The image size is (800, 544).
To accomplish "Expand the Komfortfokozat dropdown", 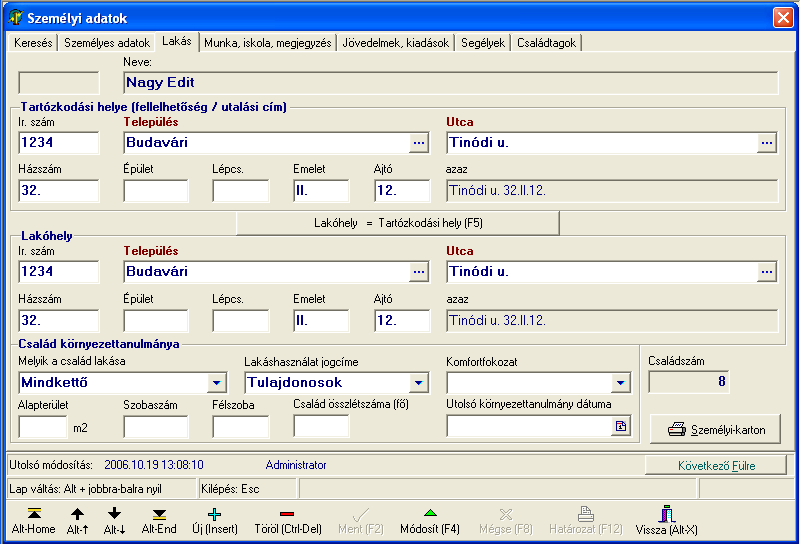I will tap(620, 383).
